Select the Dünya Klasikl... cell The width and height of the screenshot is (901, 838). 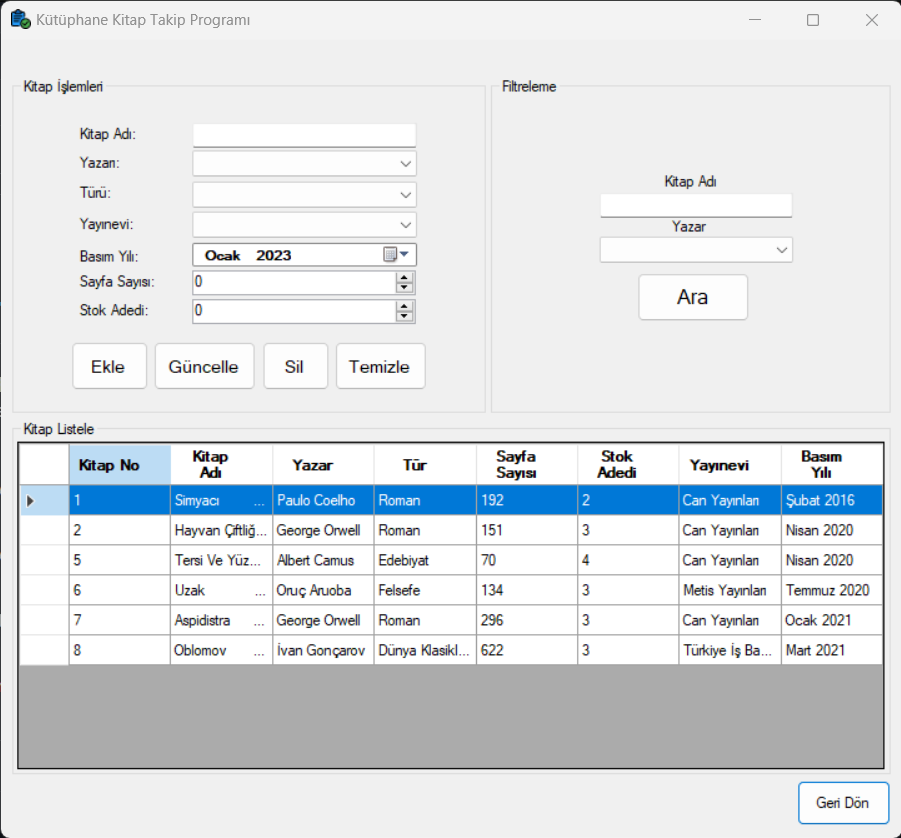tap(425, 650)
